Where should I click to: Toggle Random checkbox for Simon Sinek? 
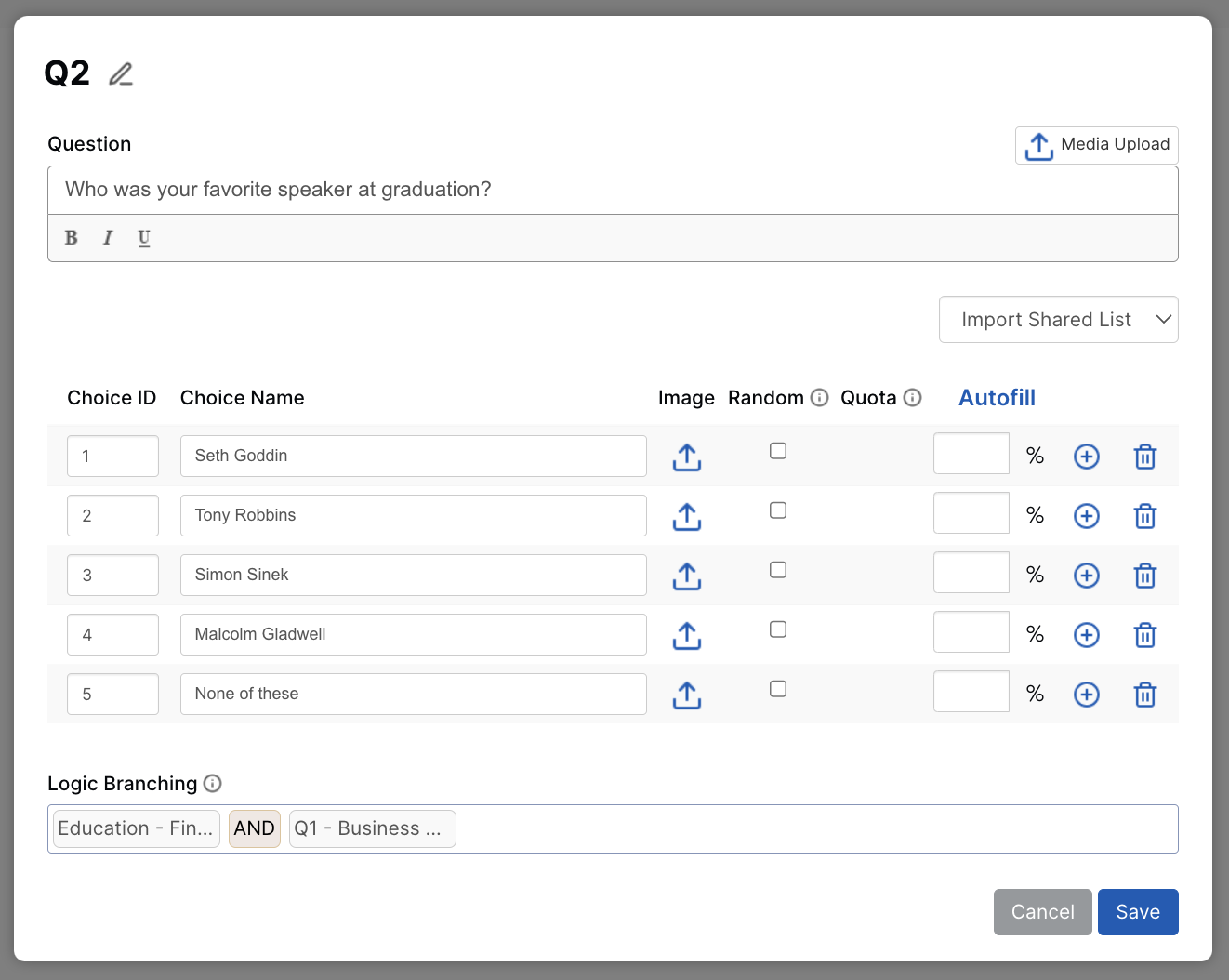[x=778, y=570]
